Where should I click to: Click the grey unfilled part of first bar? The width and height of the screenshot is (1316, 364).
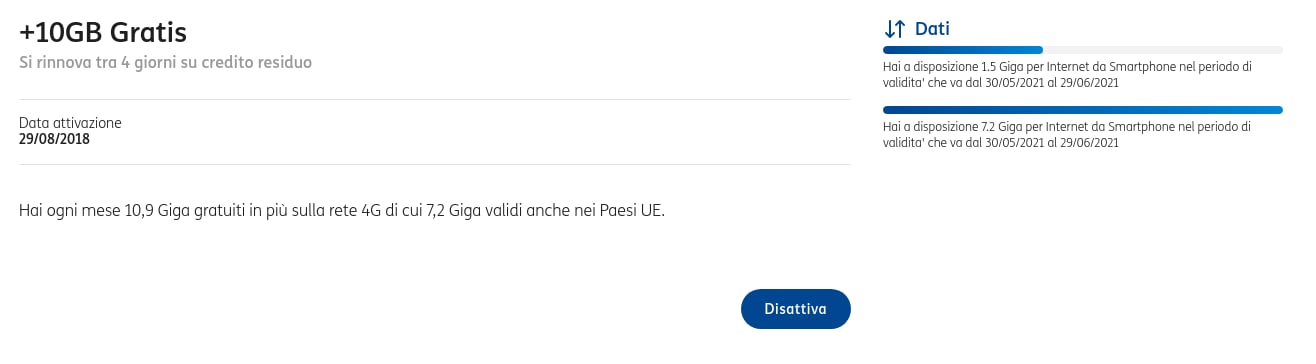tap(1163, 50)
